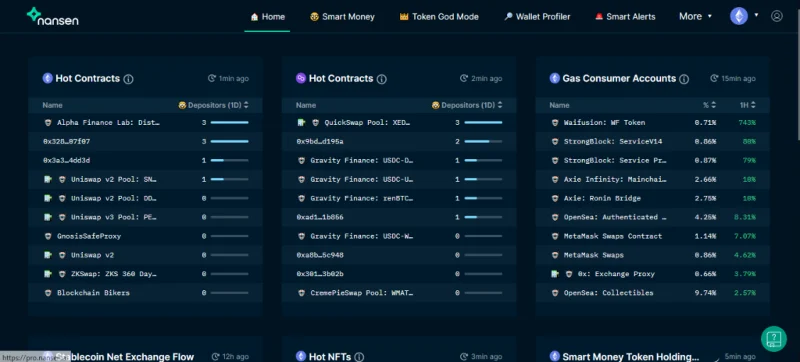Click depositors bar for Alpha Finance Lab
The height and width of the screenshot is (362, 800).
pos(230,122)
